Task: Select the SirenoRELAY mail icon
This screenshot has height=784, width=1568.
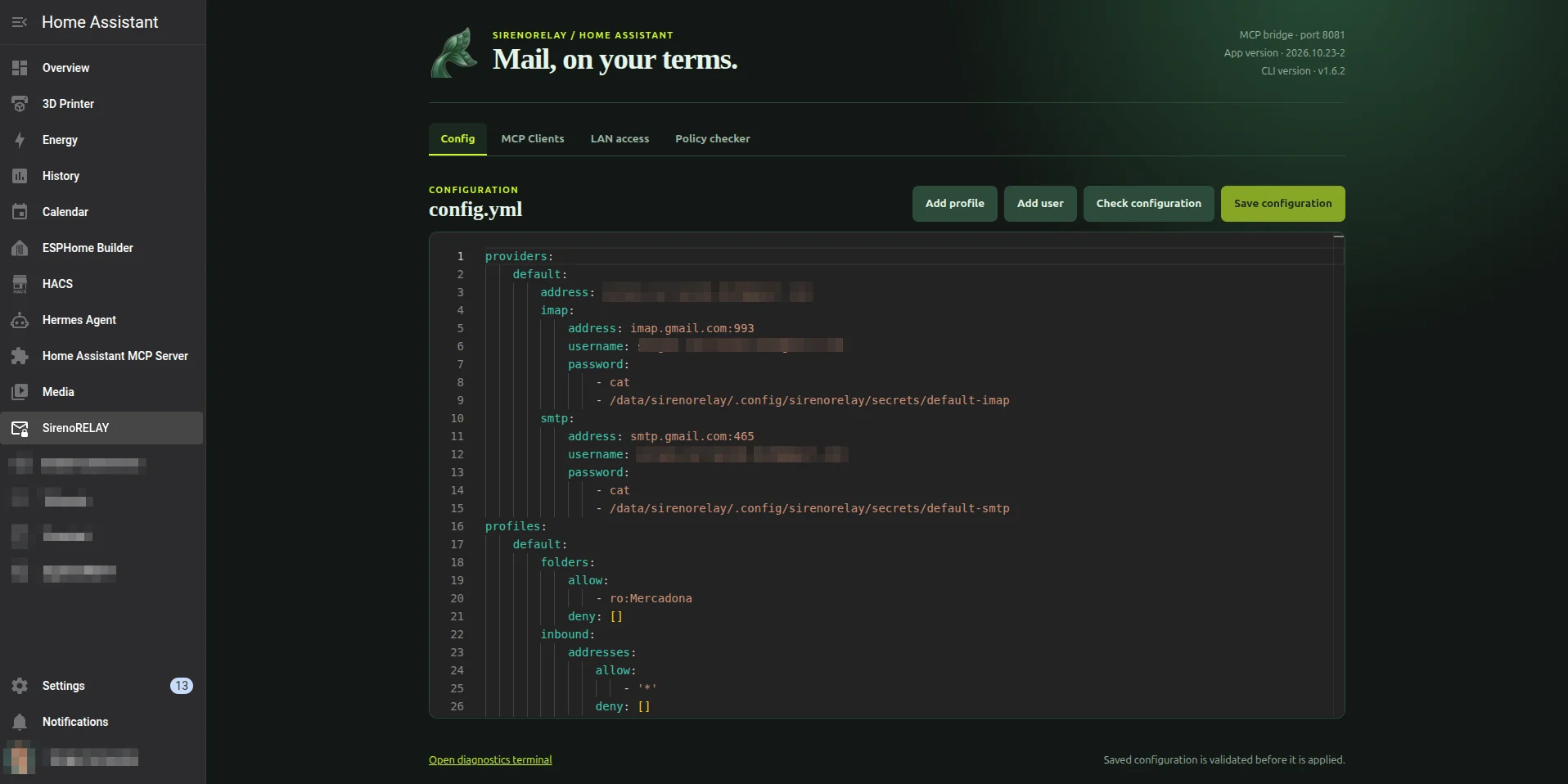Action: coord(20,428)
